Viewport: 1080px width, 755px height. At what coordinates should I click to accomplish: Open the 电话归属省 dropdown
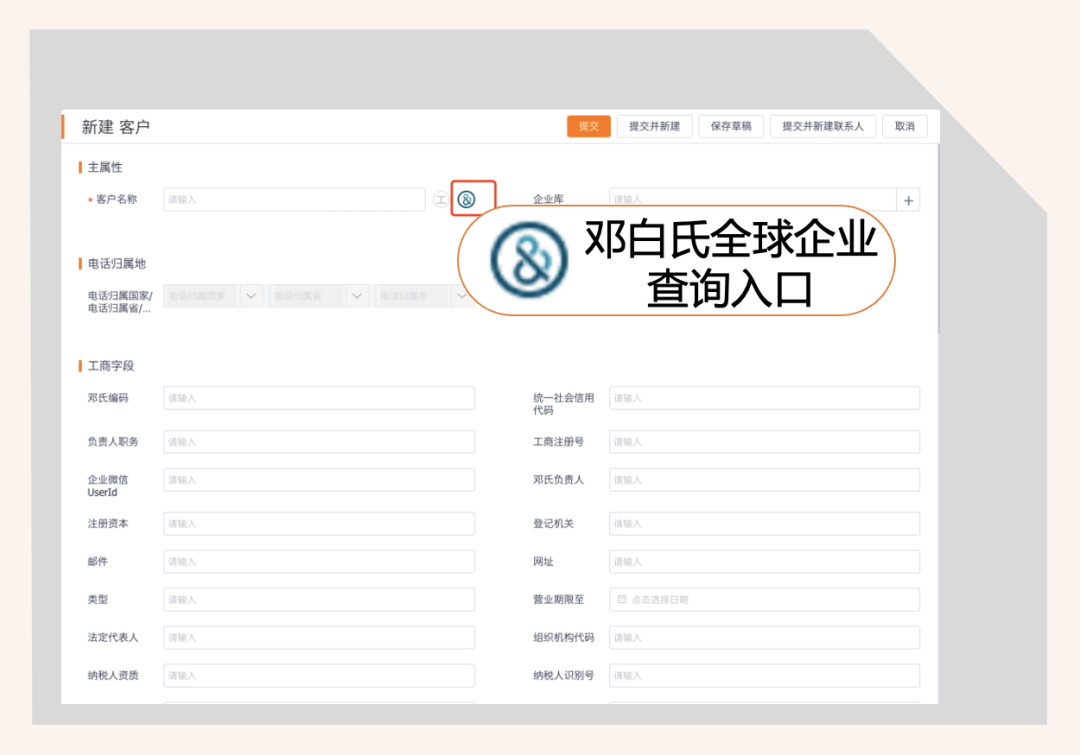coord(319,296)
